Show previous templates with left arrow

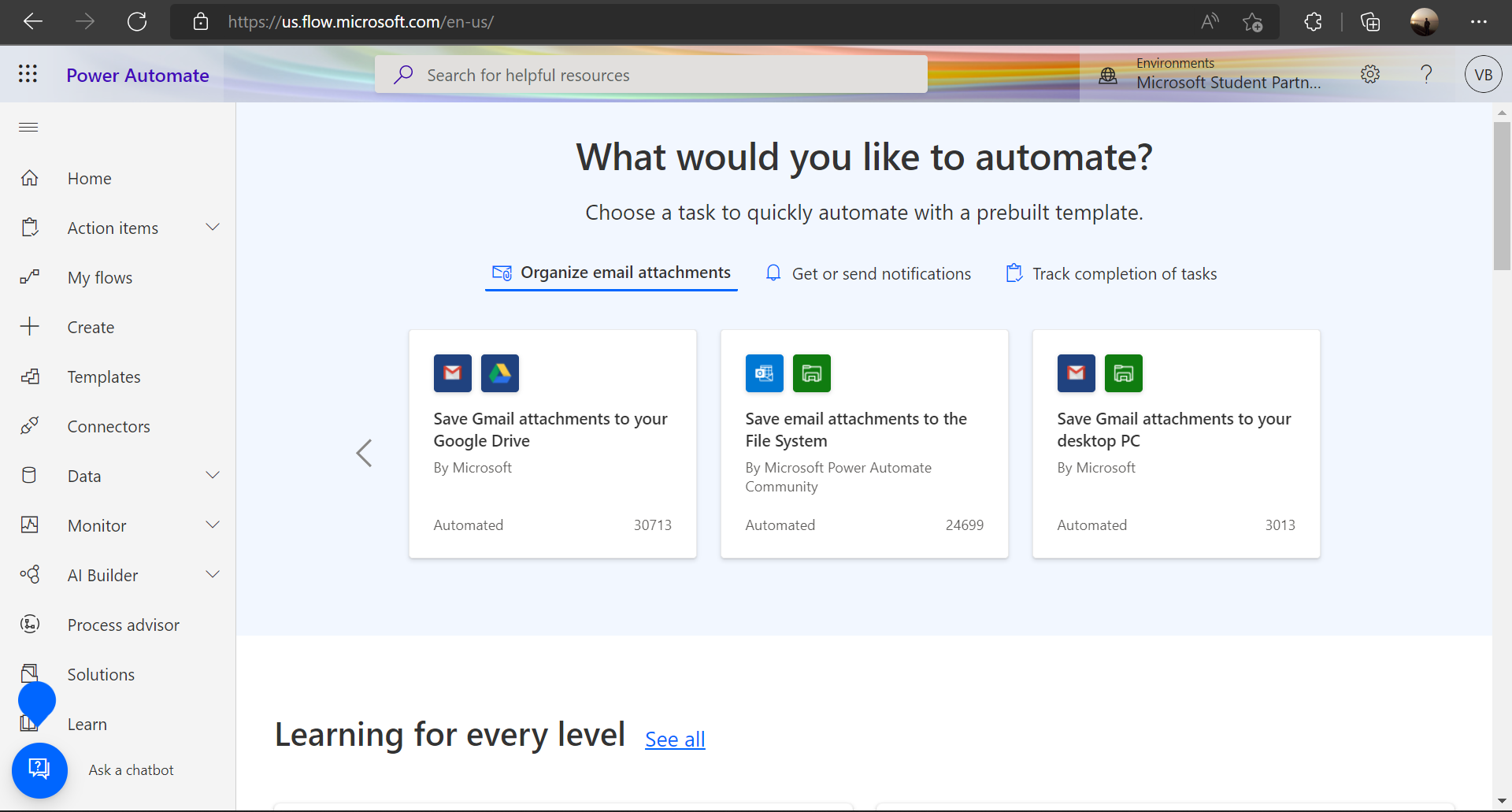point(364,453)
